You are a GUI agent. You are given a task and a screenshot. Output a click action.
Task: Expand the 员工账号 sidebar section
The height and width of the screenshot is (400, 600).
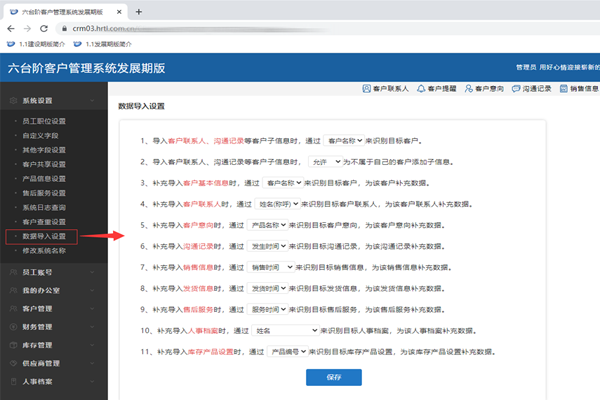tap(54, 272)
